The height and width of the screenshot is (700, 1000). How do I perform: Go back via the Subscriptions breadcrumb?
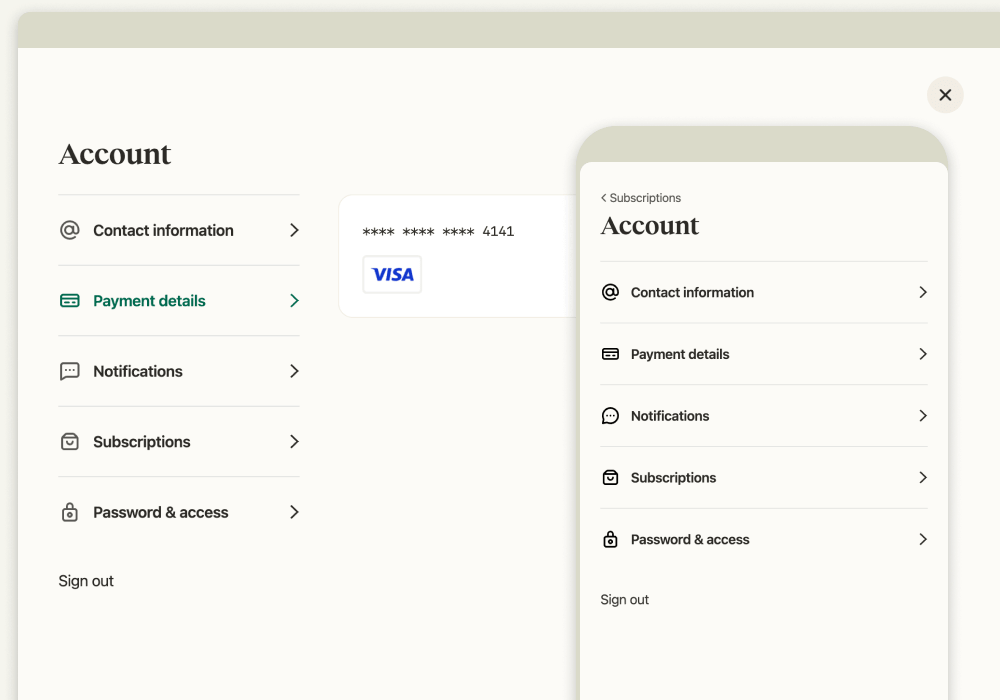click(x=640, y=197)
